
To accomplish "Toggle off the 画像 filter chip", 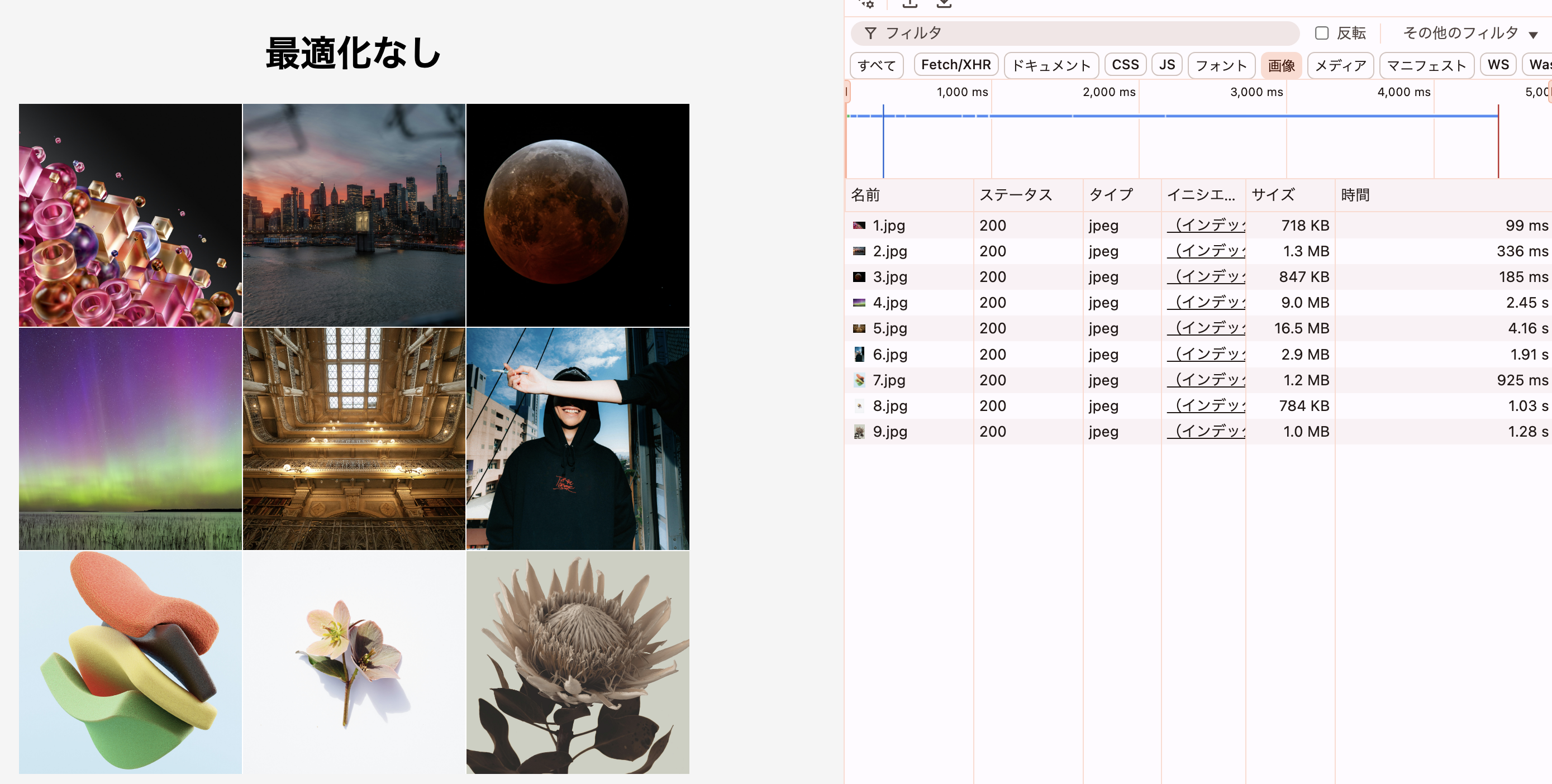I will [x=1281, y=65].
